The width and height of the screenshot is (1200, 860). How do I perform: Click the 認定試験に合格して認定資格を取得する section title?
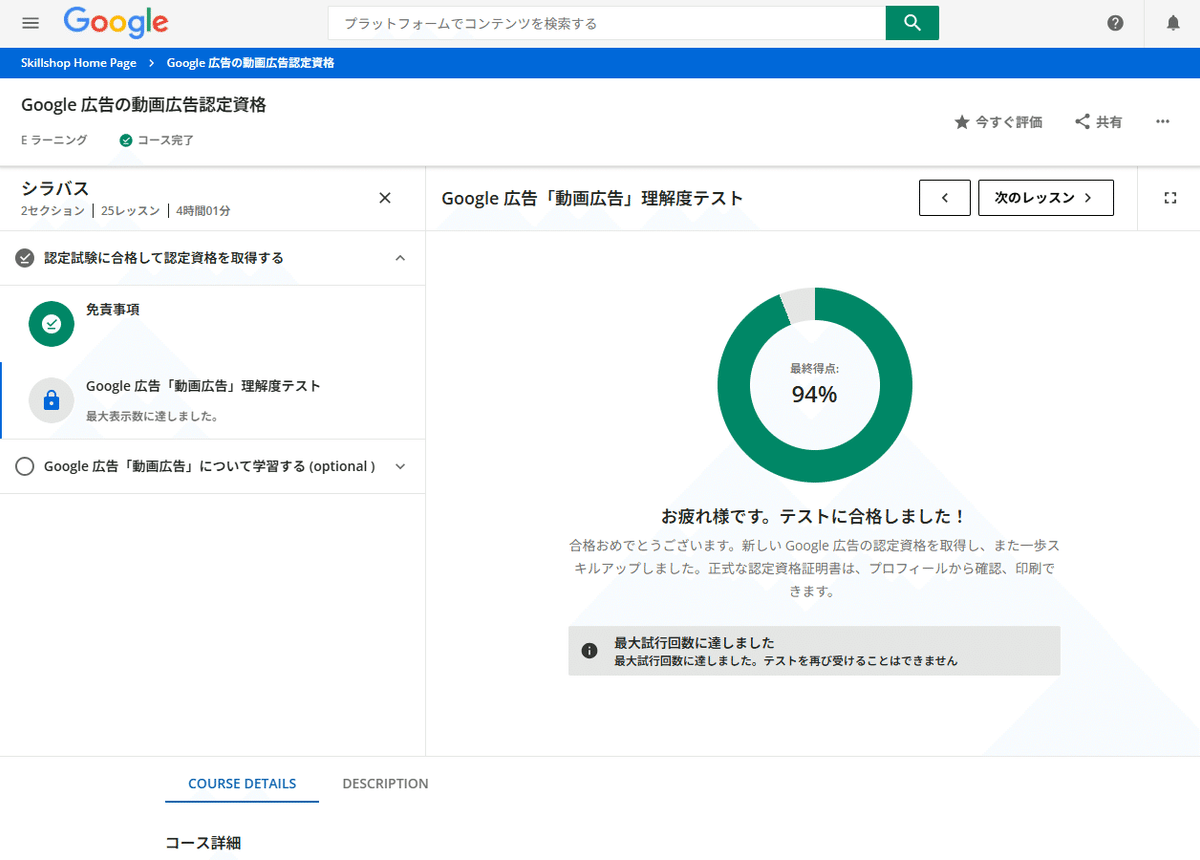(x=164, y=258)
